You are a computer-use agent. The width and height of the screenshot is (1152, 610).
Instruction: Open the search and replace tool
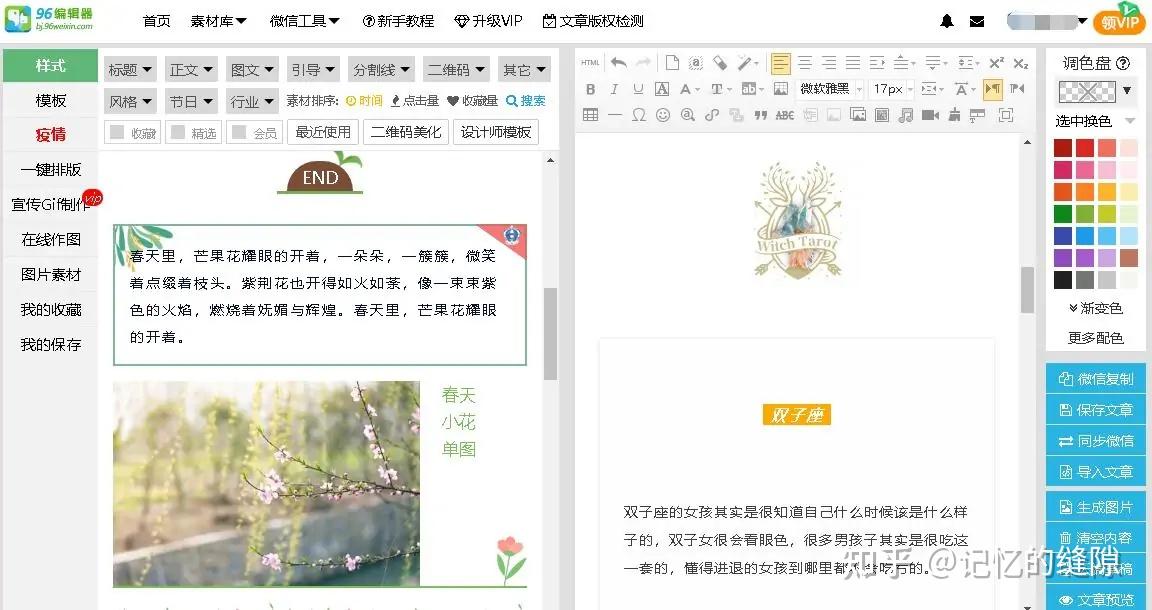pos(688,115)
